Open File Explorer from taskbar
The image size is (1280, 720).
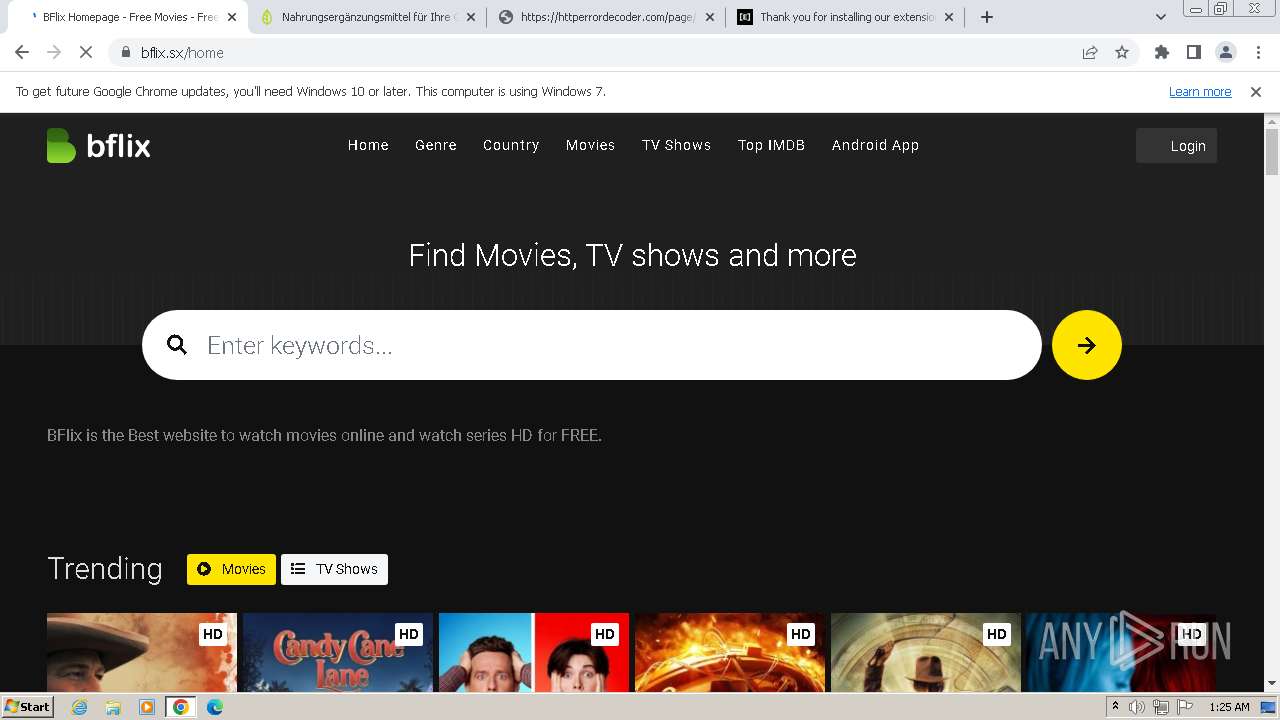pyautogui.click(x=113, y=707)
